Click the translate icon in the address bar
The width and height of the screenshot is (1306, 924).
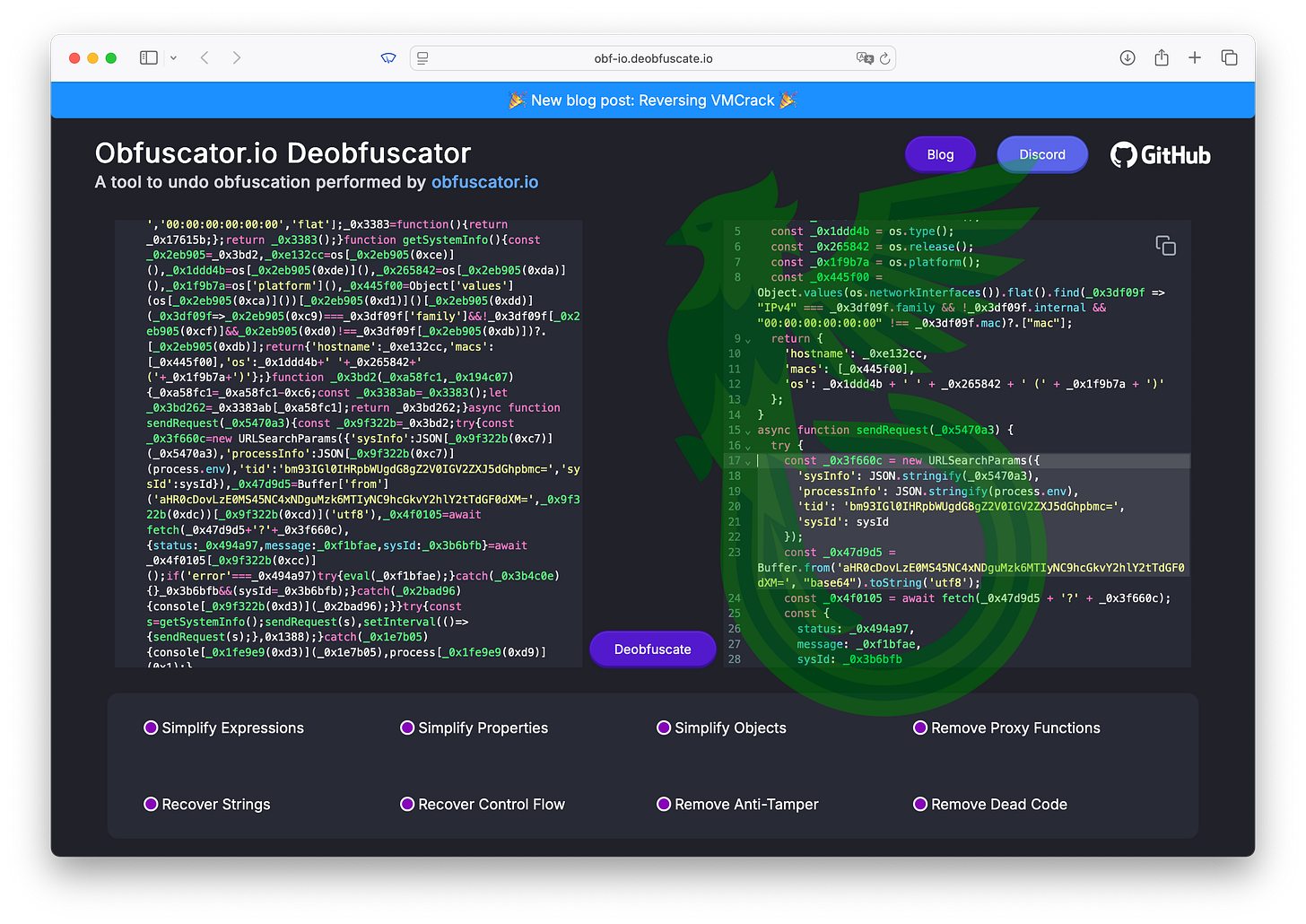[864, 58]
